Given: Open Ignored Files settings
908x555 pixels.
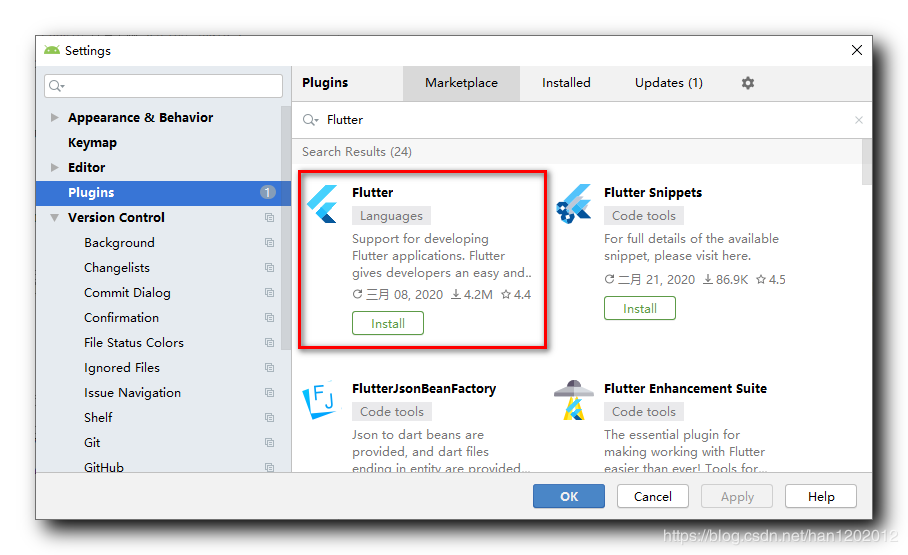Looking at the screenshot, I should [x=122, y=367].
